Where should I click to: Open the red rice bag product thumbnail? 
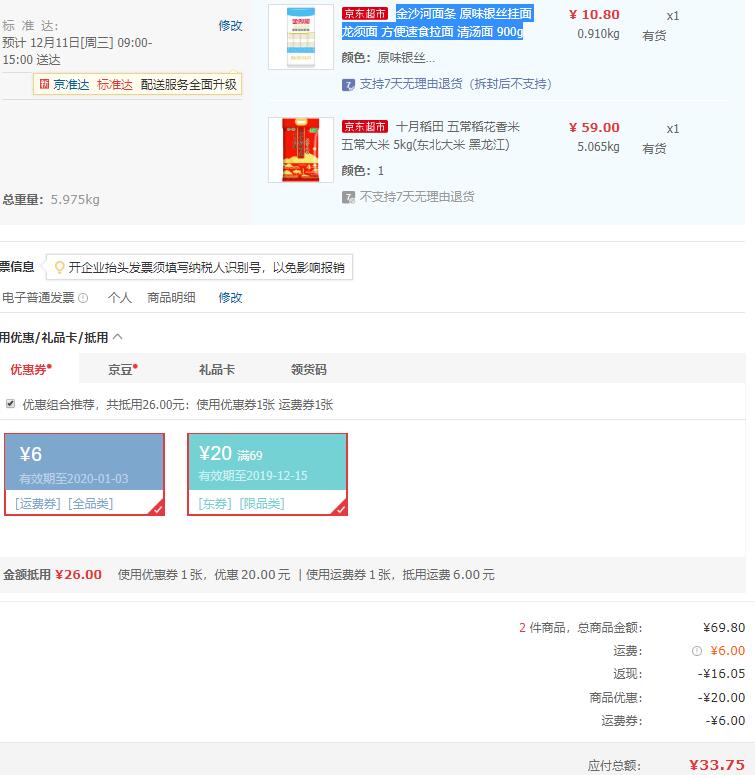coord(301,150)
